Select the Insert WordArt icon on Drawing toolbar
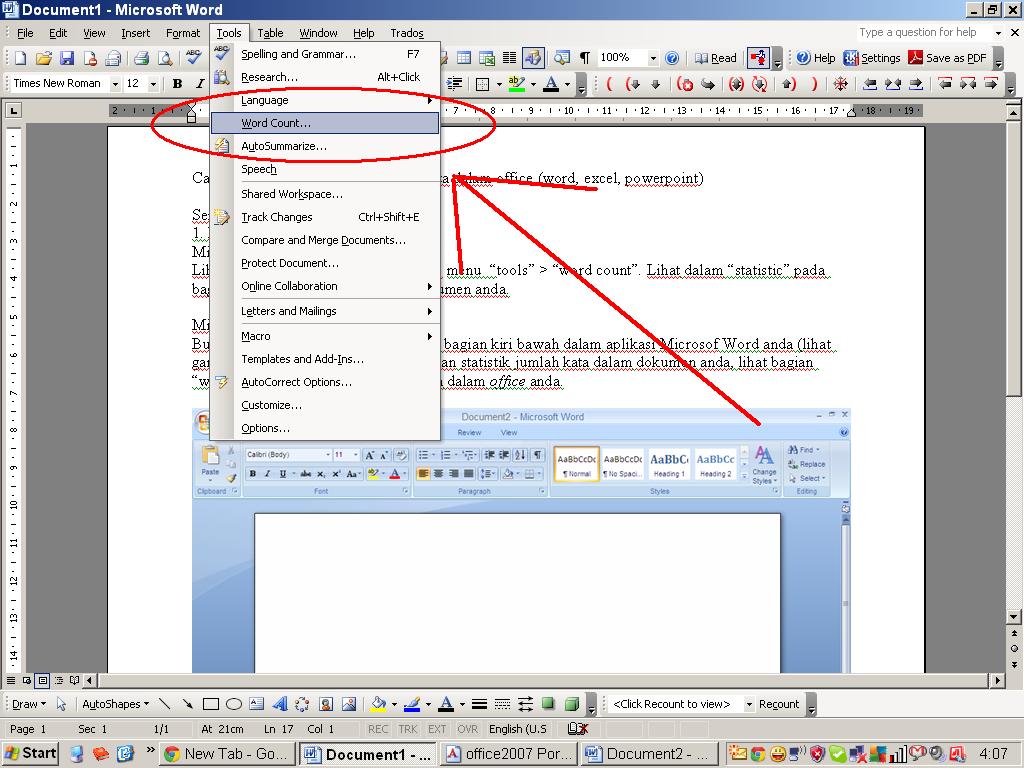The width and height of the screenshot is (1024, 768). (277, 703)
